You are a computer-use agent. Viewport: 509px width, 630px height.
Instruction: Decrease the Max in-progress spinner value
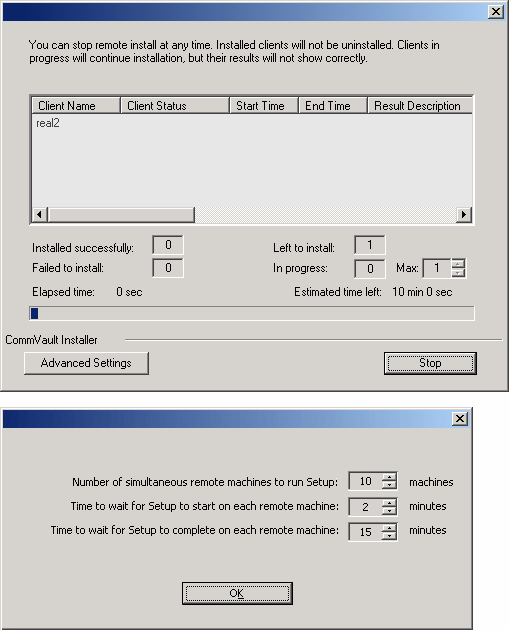pos(458,273)
